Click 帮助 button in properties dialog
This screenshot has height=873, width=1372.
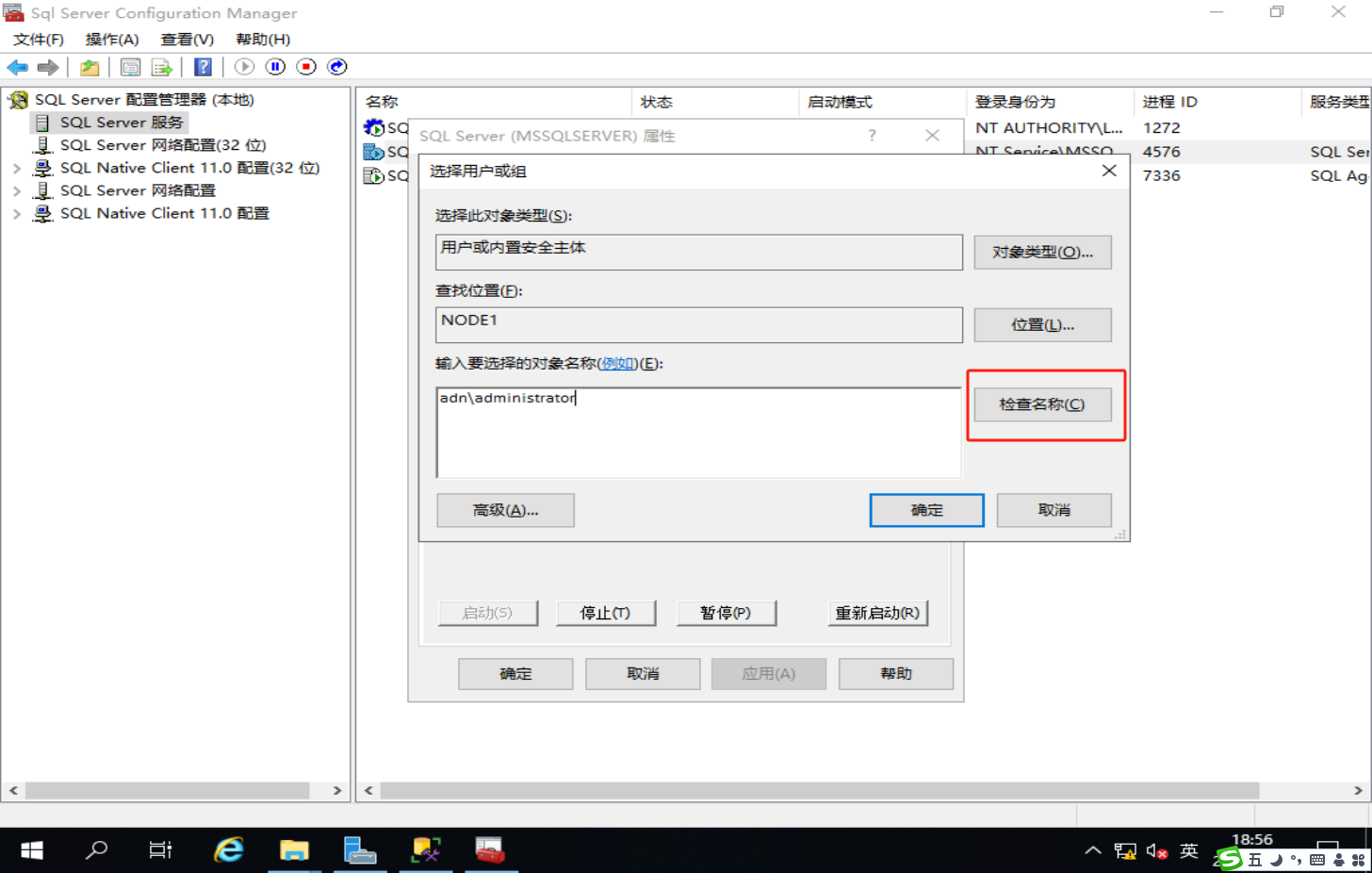(896, 674)
